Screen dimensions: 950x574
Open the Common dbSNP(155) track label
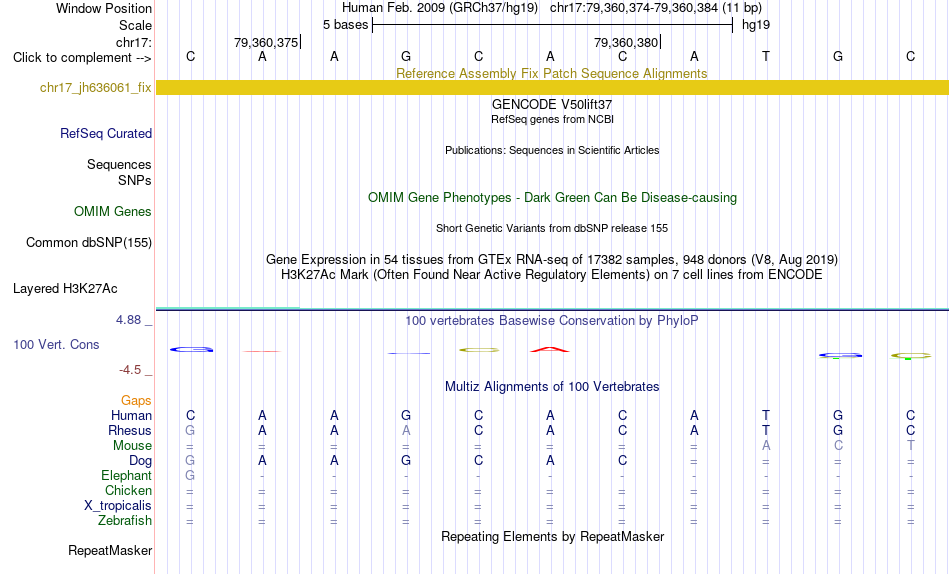click(89, 242)
